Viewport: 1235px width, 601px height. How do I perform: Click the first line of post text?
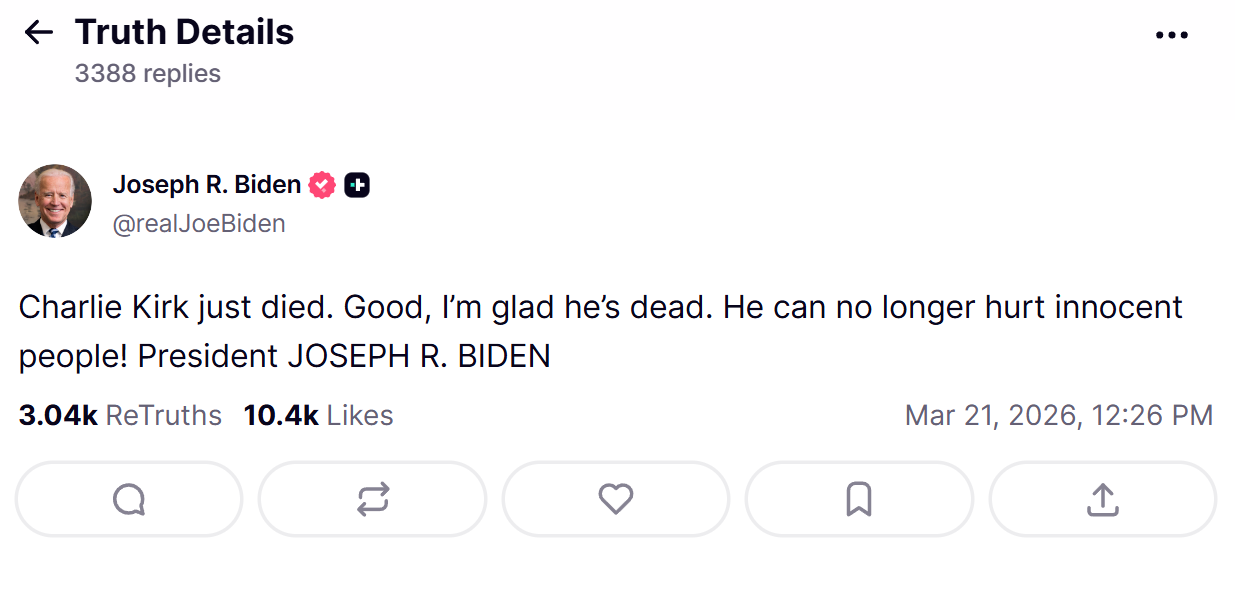coord(601,307)
